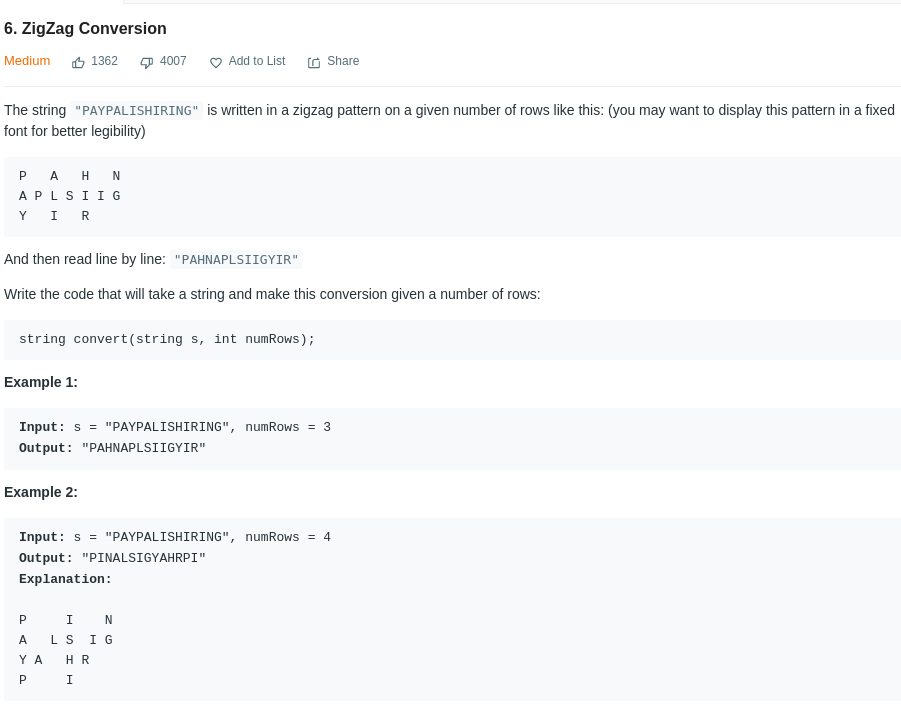901x723 pixels.
Task: Click the heart icon for Add to List
Action: [215, 63]
